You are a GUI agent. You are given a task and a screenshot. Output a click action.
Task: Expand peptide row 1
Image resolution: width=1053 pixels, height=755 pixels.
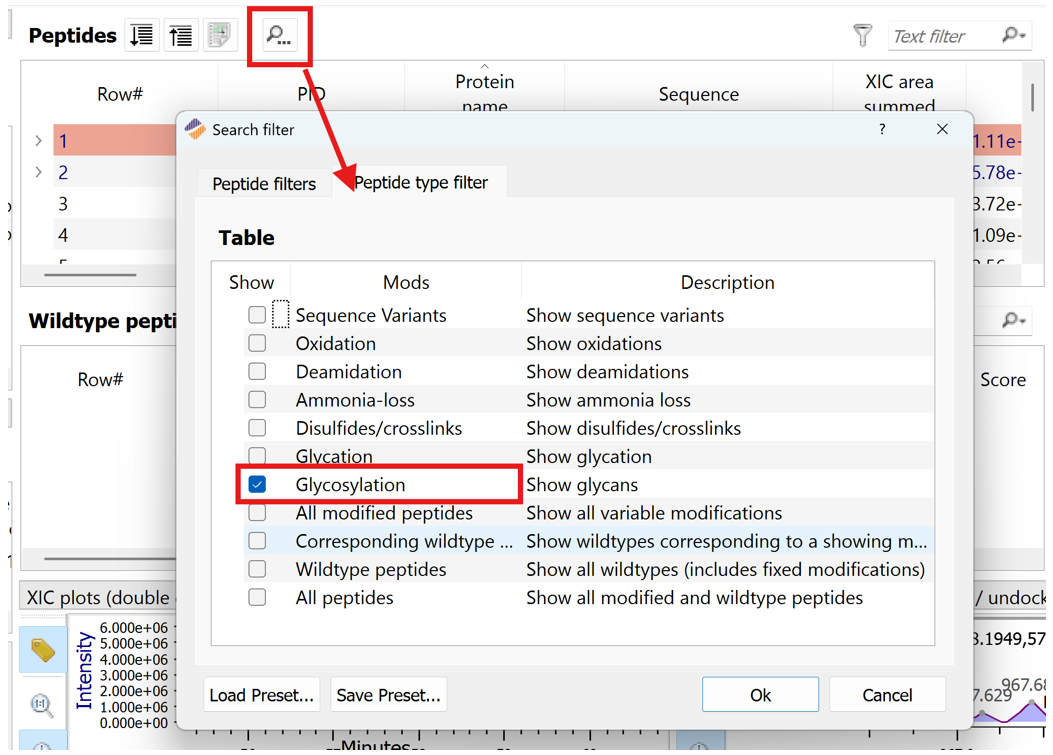(x=39, y=141)
